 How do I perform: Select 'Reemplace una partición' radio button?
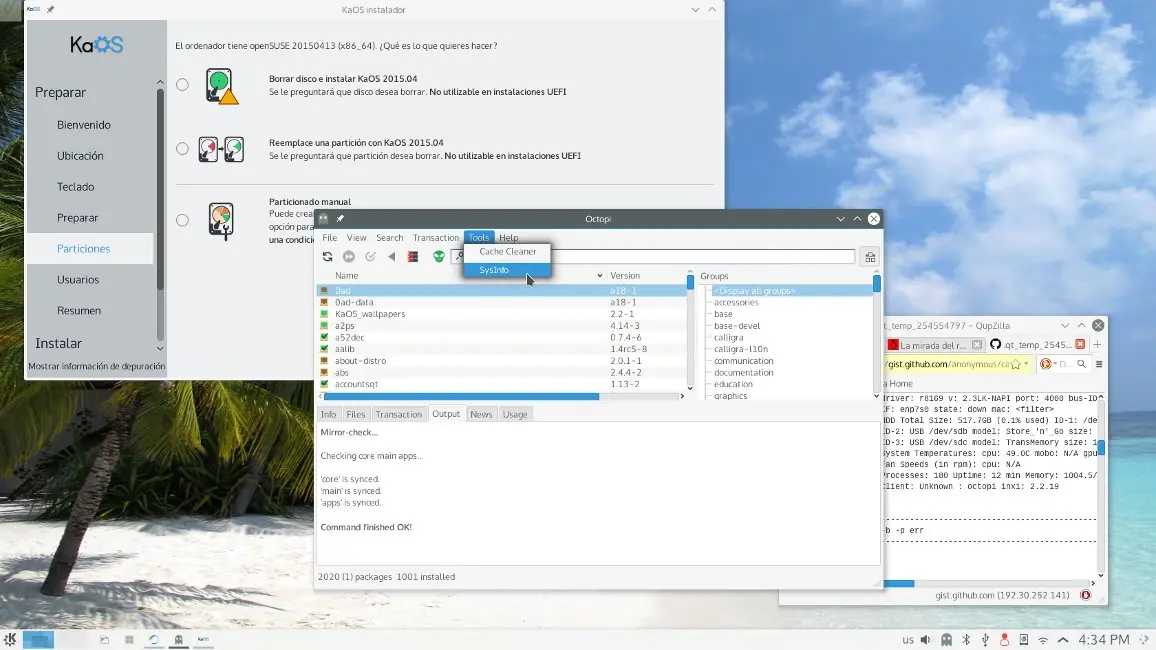(x=182, y=149)
